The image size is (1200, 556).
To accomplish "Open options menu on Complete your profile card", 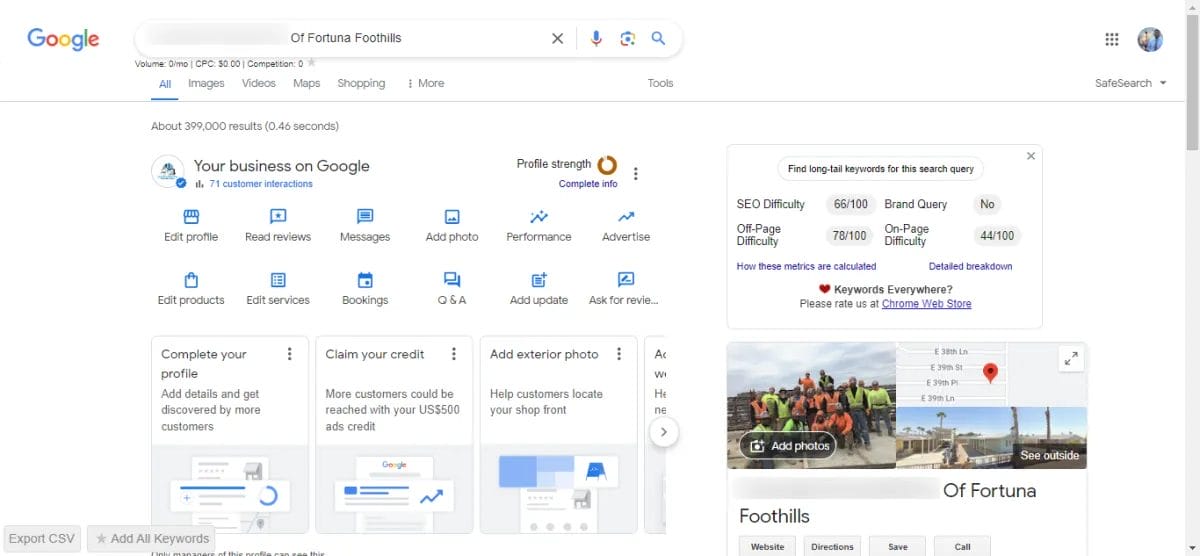I will (x=290, y=354).
